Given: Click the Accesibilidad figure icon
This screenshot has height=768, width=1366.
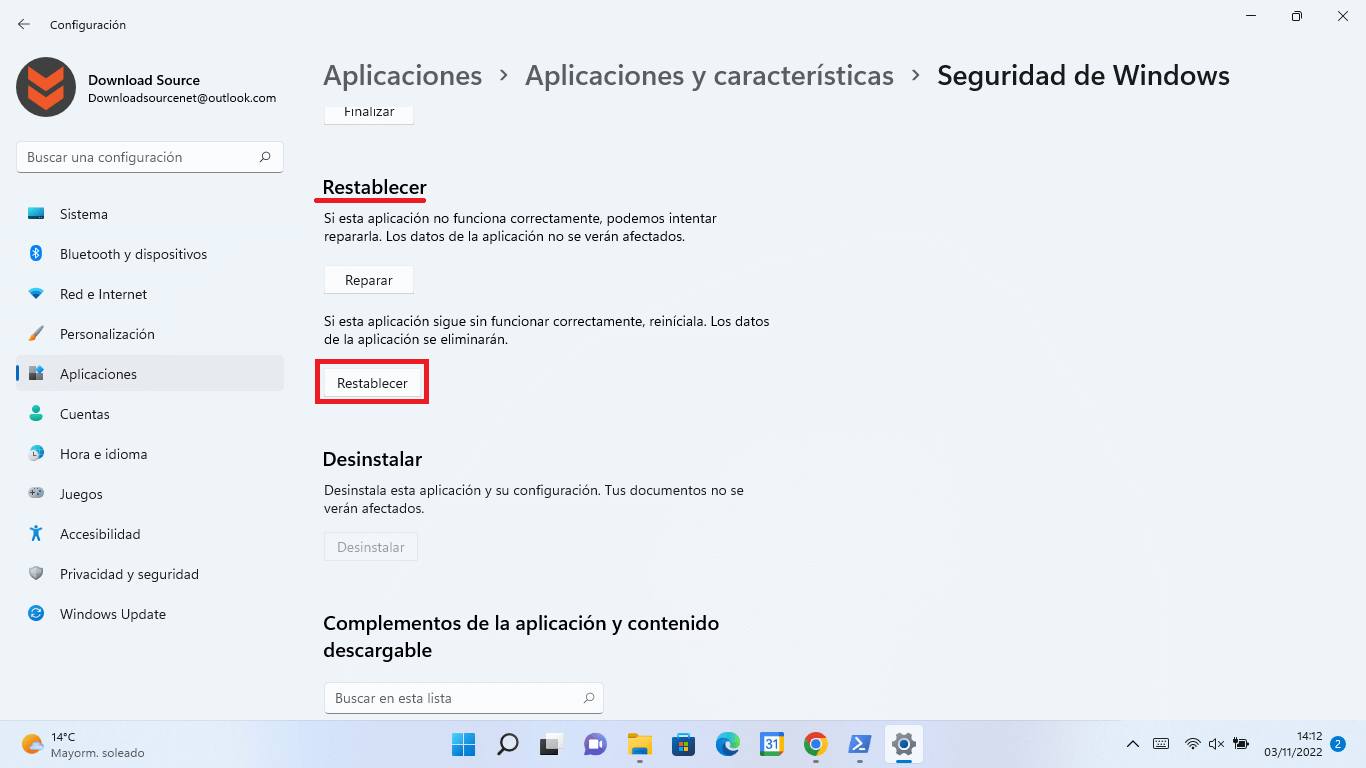Looking at the screenshot, I should [x=36, y=534].
